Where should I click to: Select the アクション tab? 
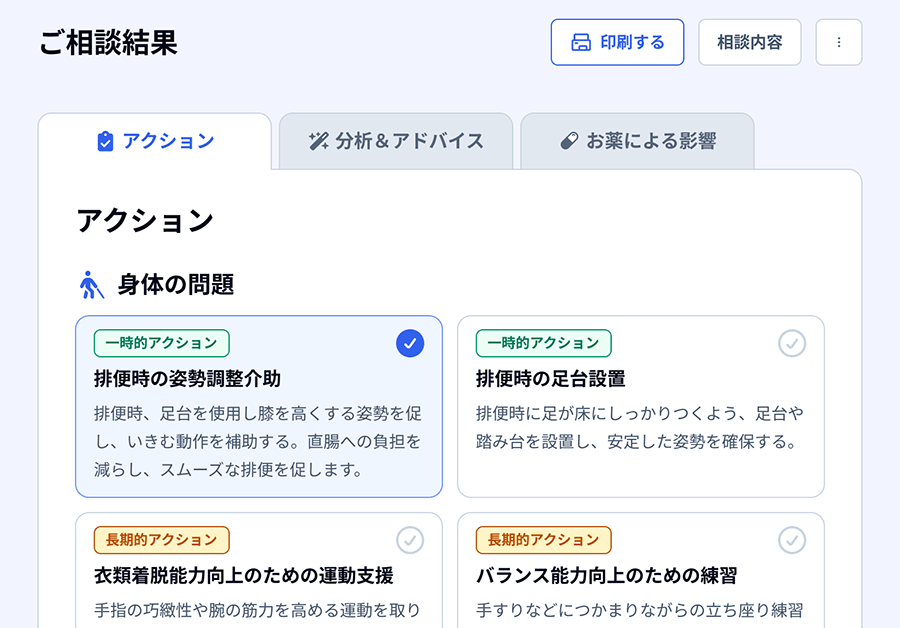tap(155, 141)
